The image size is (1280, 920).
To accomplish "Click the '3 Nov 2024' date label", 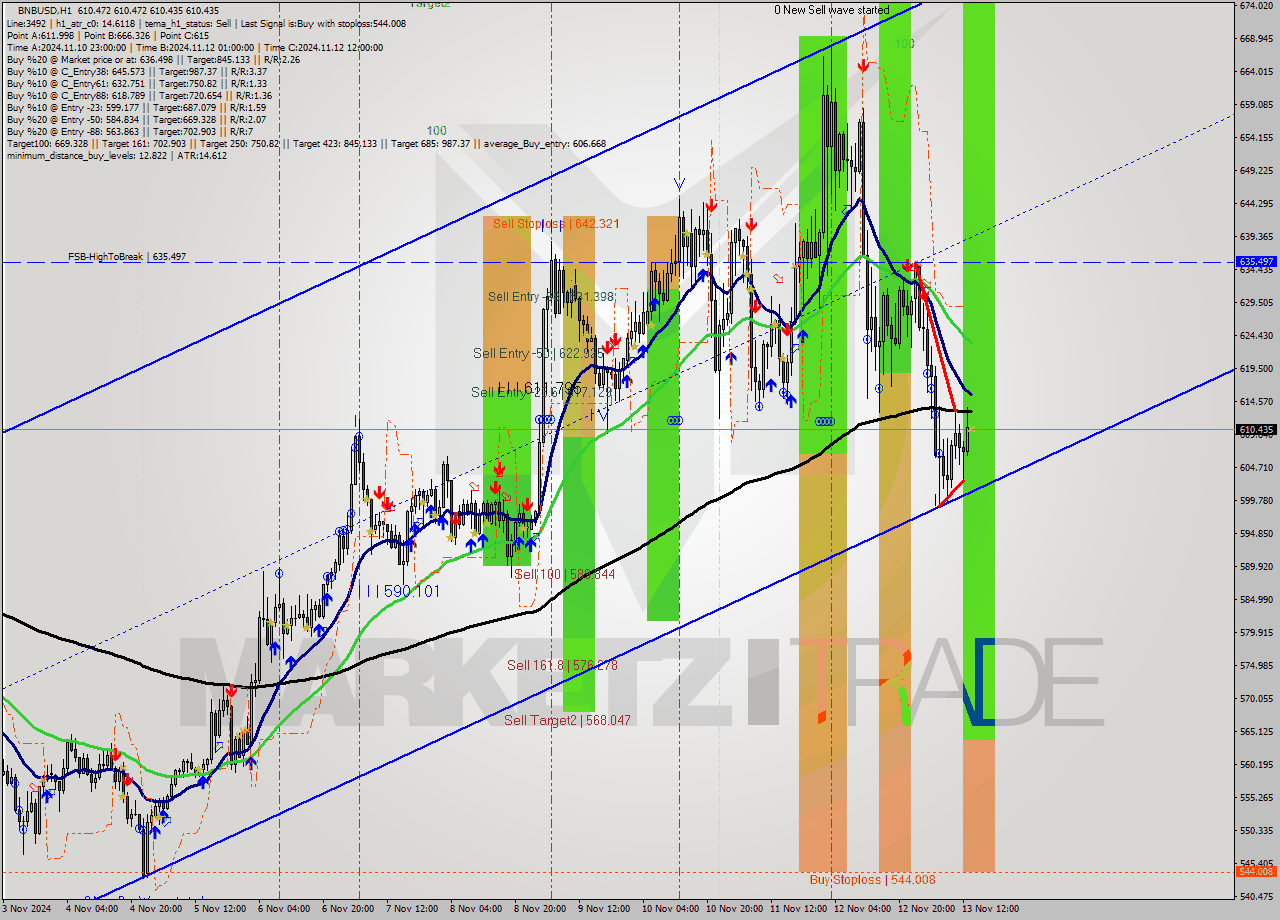I will point(27,909).
